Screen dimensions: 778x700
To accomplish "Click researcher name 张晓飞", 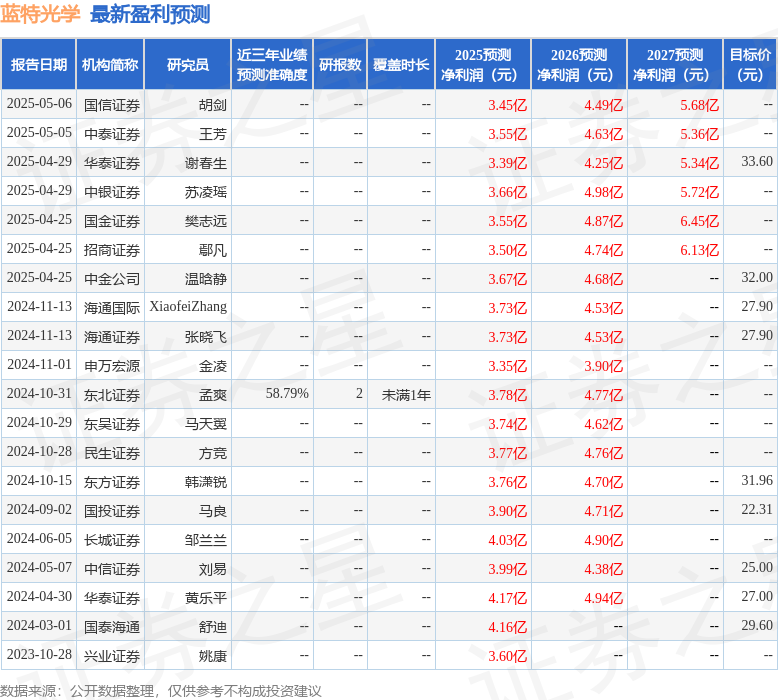I will click(x=205, y=337).
